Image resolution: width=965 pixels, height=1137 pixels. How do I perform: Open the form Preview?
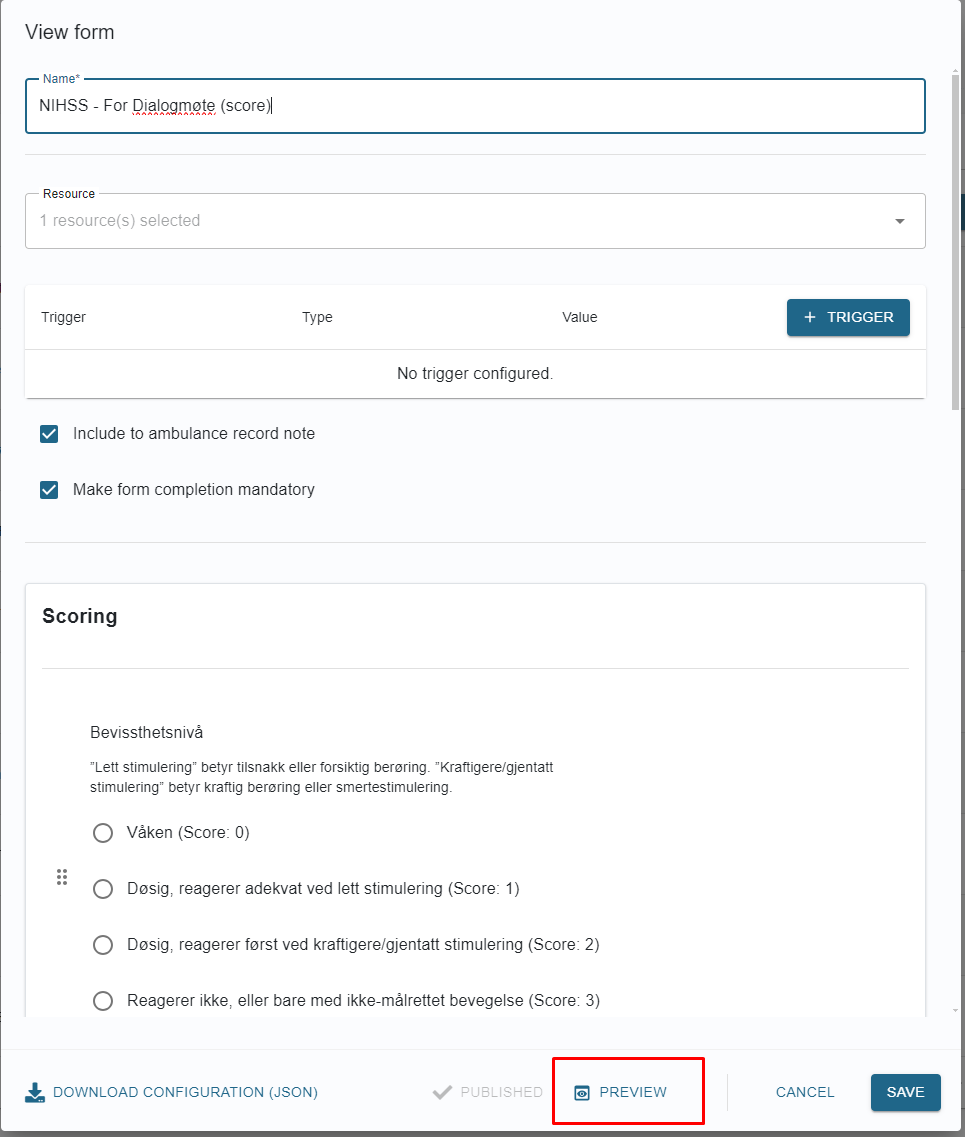[621, 1092]
